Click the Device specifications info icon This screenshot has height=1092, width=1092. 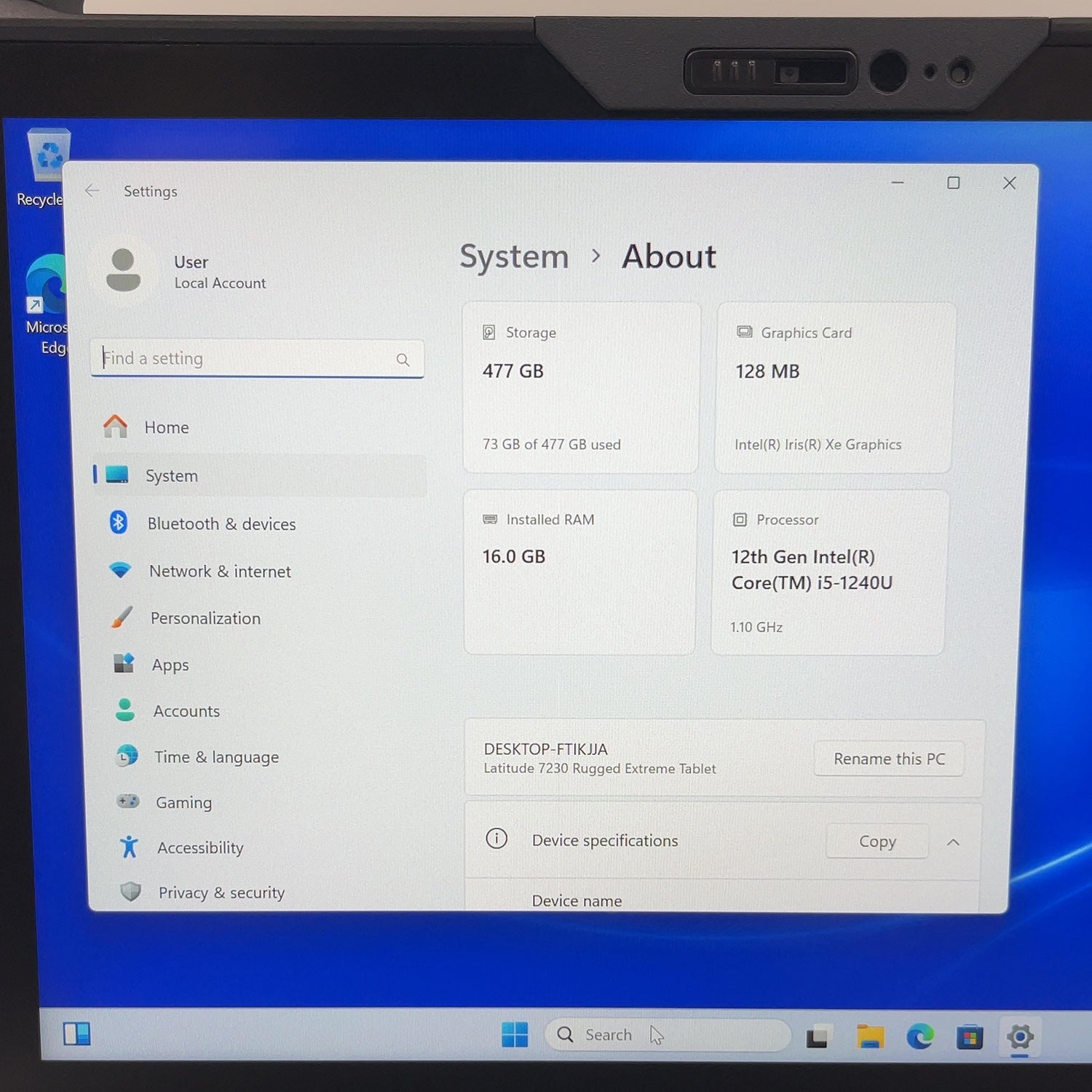[x=496, y=839]
